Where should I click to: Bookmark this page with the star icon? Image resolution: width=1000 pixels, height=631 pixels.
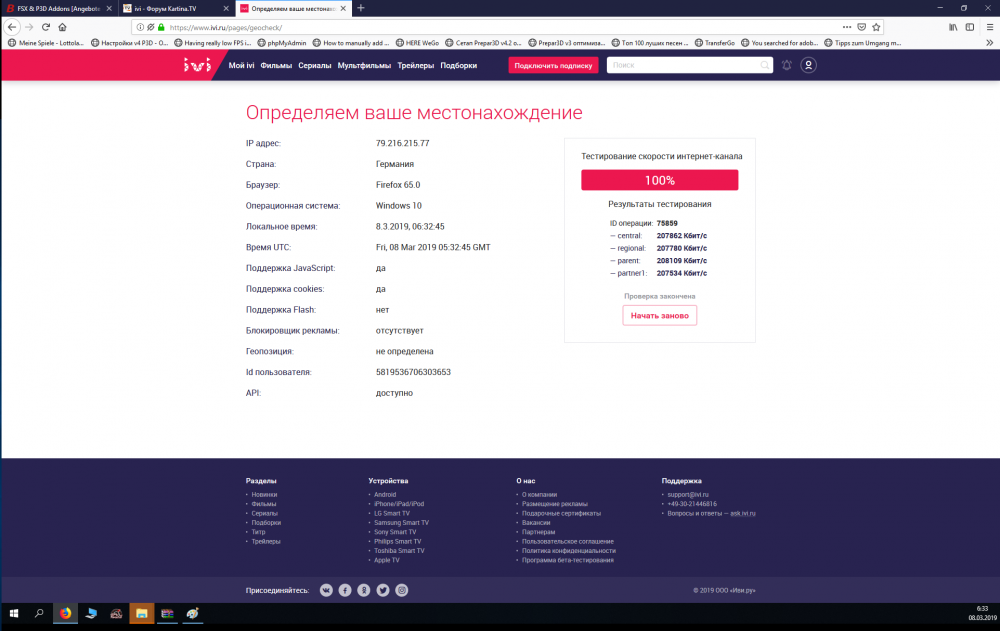point(876,27)
